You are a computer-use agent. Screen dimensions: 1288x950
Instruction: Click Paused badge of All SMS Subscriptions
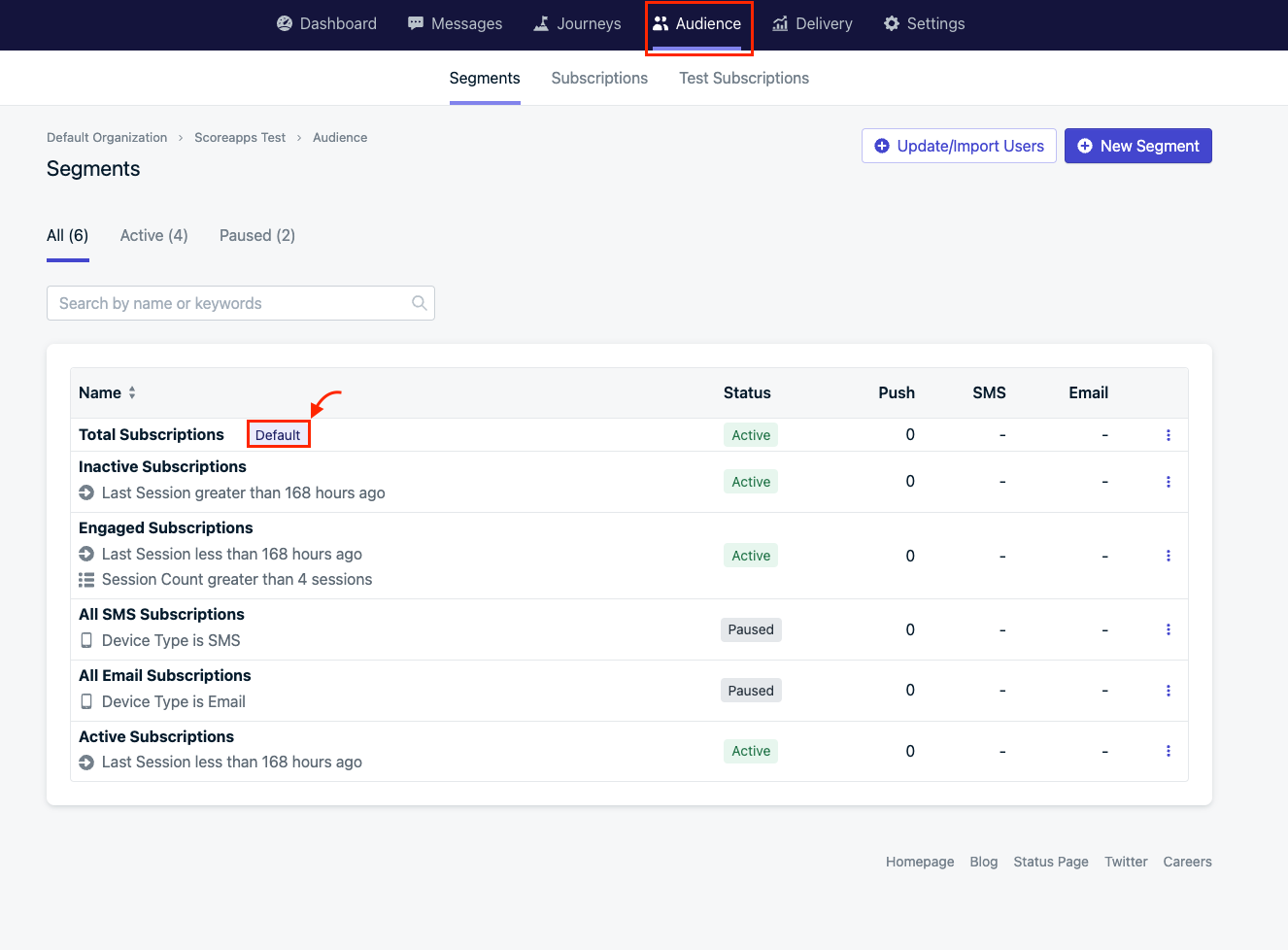tap(751, 629)
